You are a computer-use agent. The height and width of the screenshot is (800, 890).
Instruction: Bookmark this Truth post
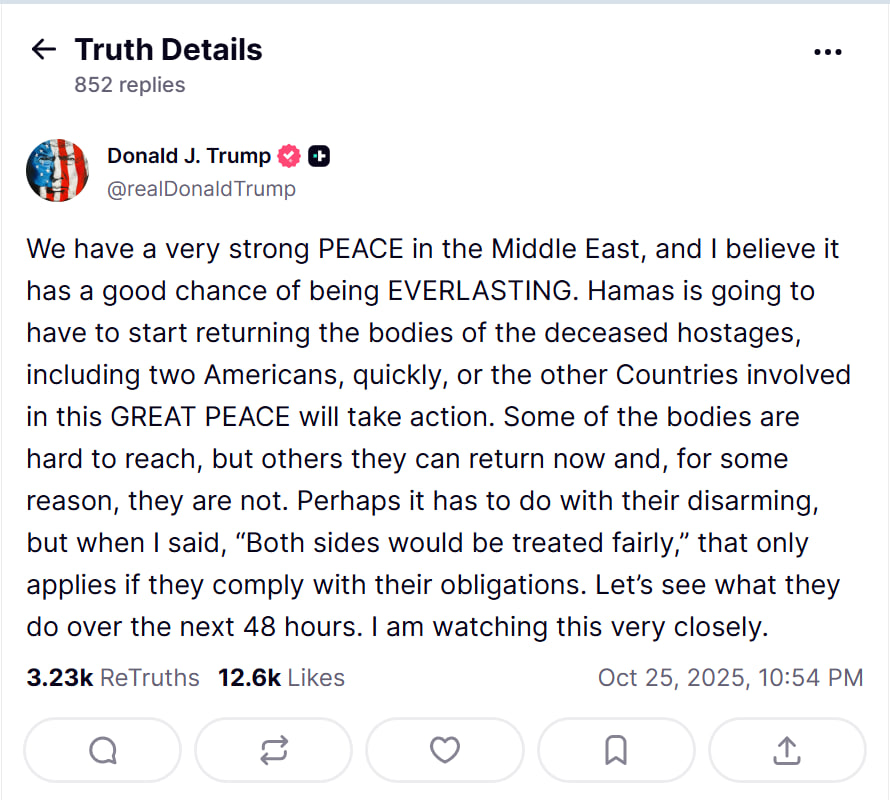[616, 749]
